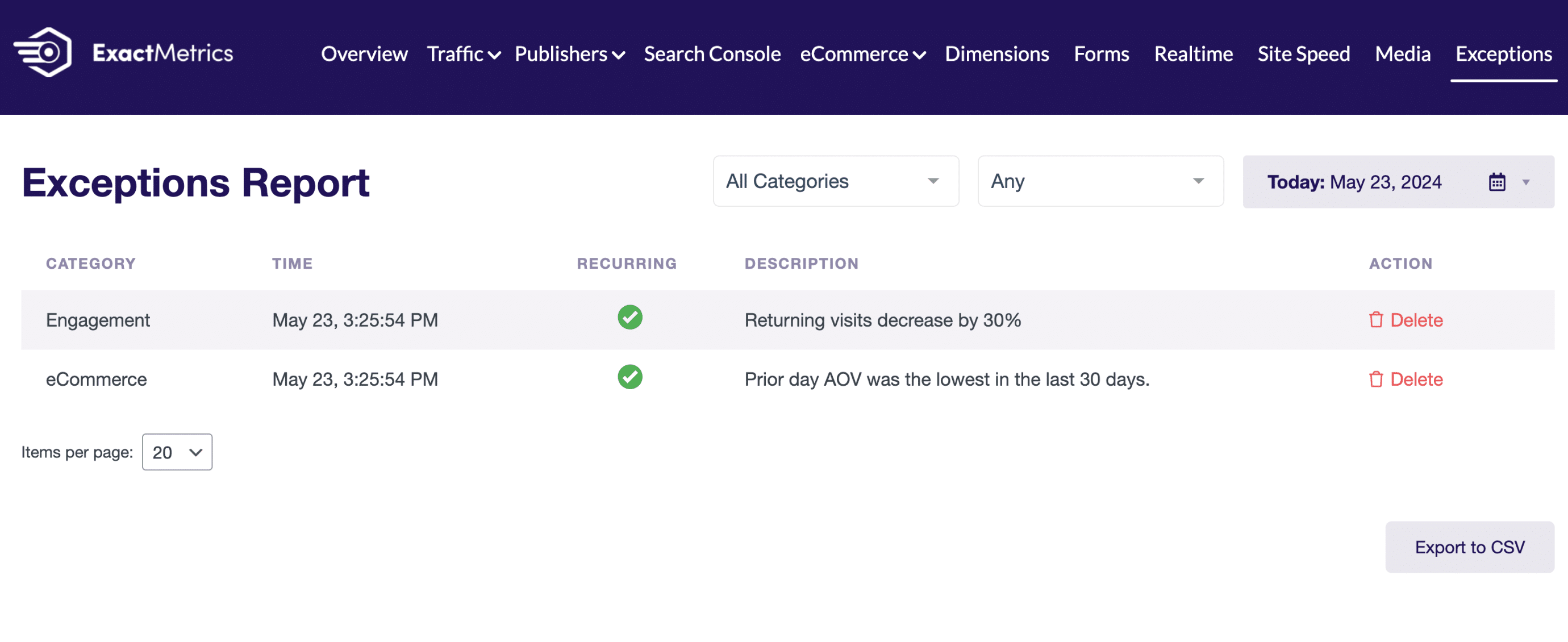Click the Exceptions Report heading
This screenshot has height=642, width=1568.
[x=195, y=182]
